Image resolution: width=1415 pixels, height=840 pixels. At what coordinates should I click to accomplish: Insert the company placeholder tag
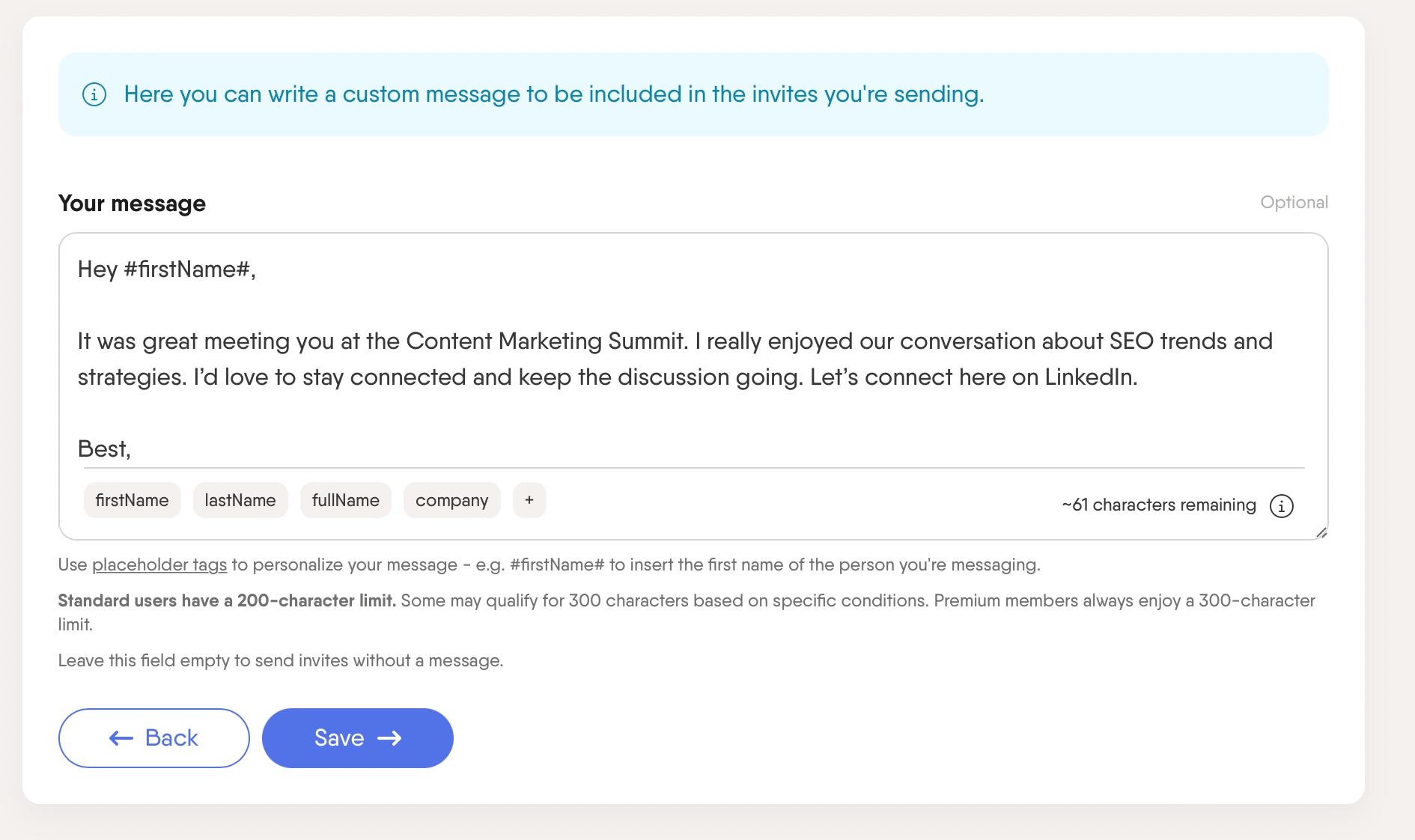point(452,500)
